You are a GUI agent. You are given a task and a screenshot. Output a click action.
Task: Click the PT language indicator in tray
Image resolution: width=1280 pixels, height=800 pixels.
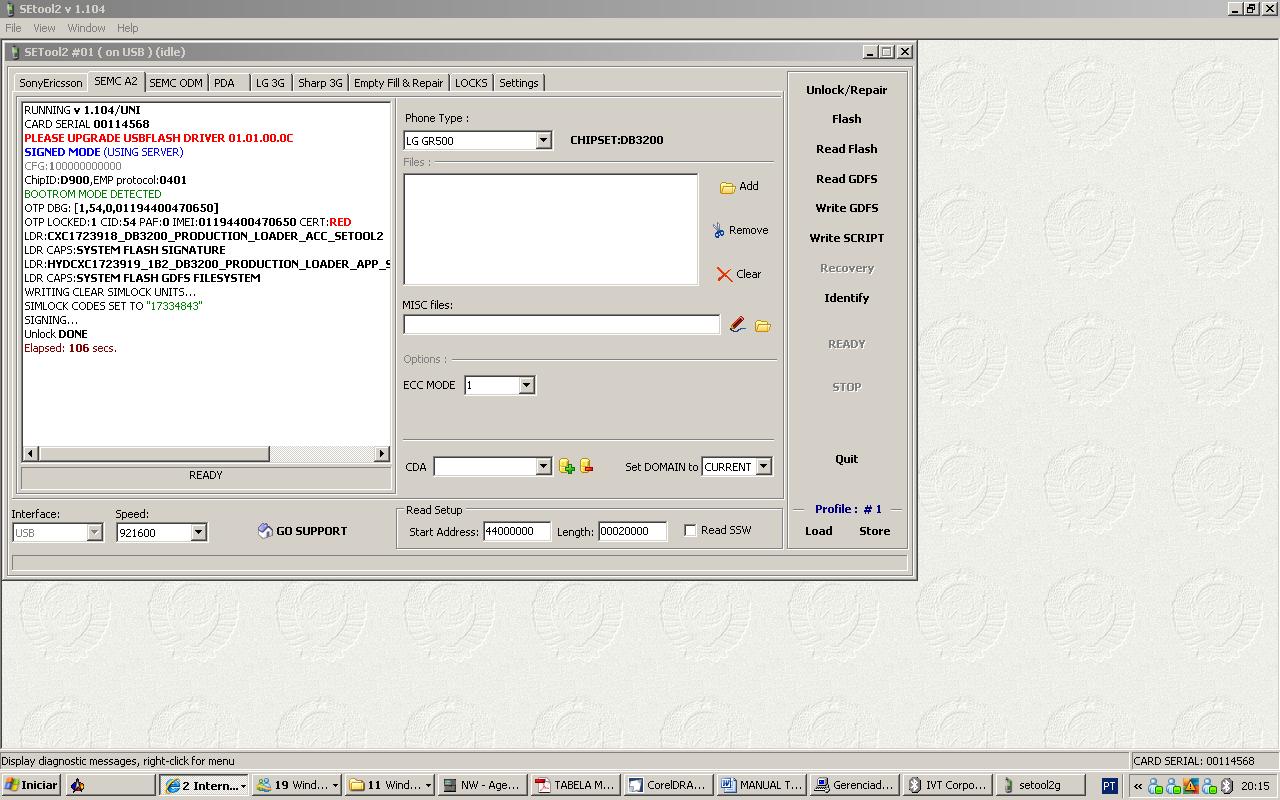1109,786
